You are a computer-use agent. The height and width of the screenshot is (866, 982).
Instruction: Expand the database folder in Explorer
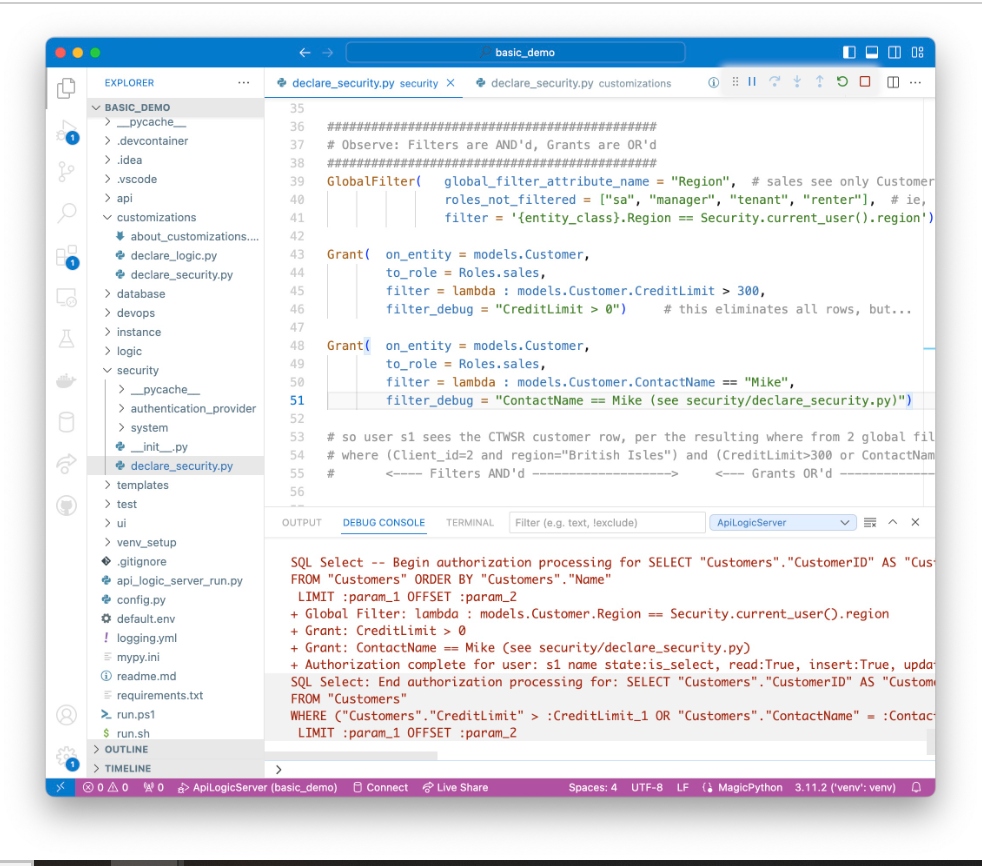tap(140, 294)
